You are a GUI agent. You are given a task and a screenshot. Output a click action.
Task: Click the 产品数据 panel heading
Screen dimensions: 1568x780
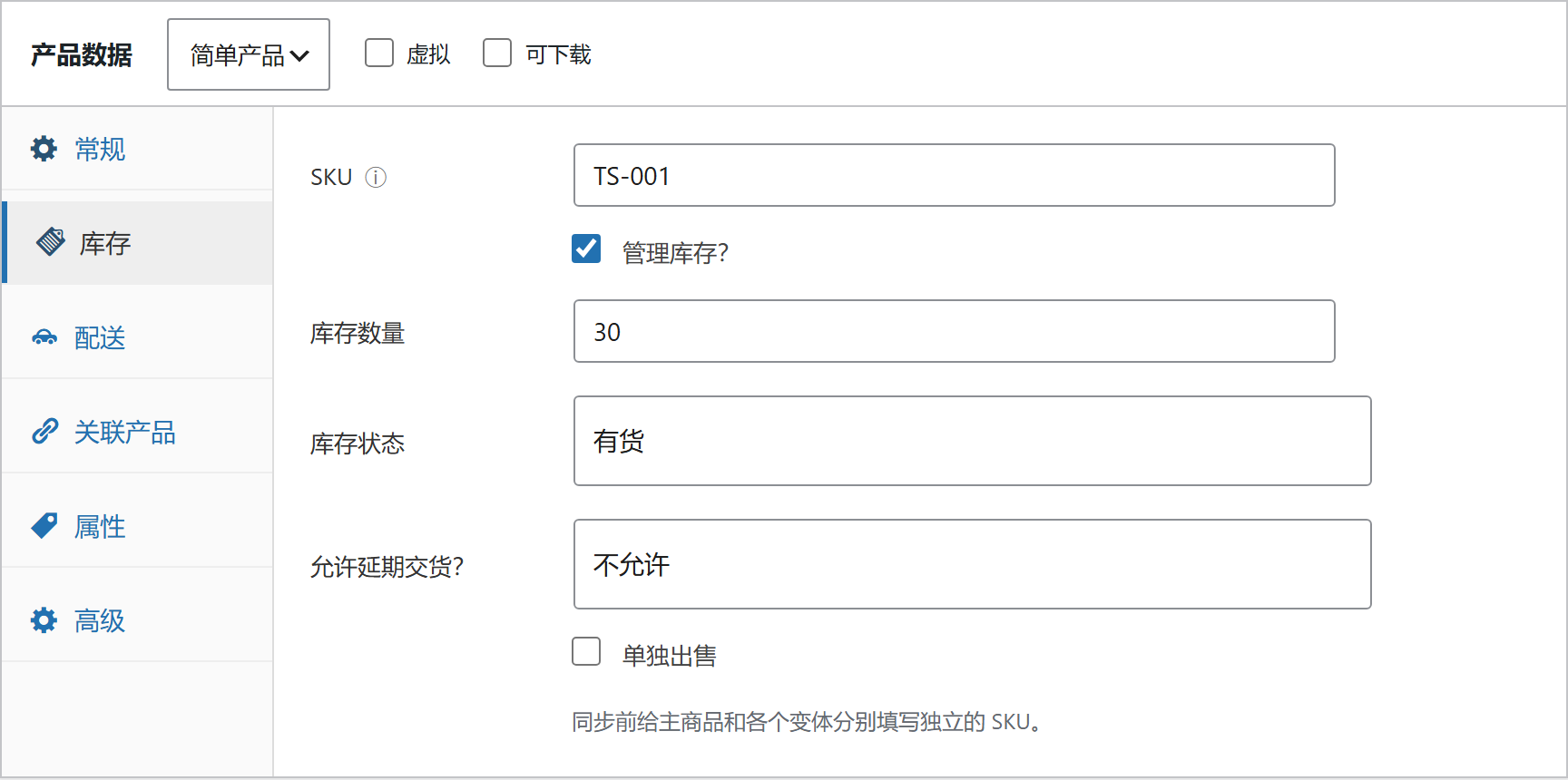[x=82, y=55]
